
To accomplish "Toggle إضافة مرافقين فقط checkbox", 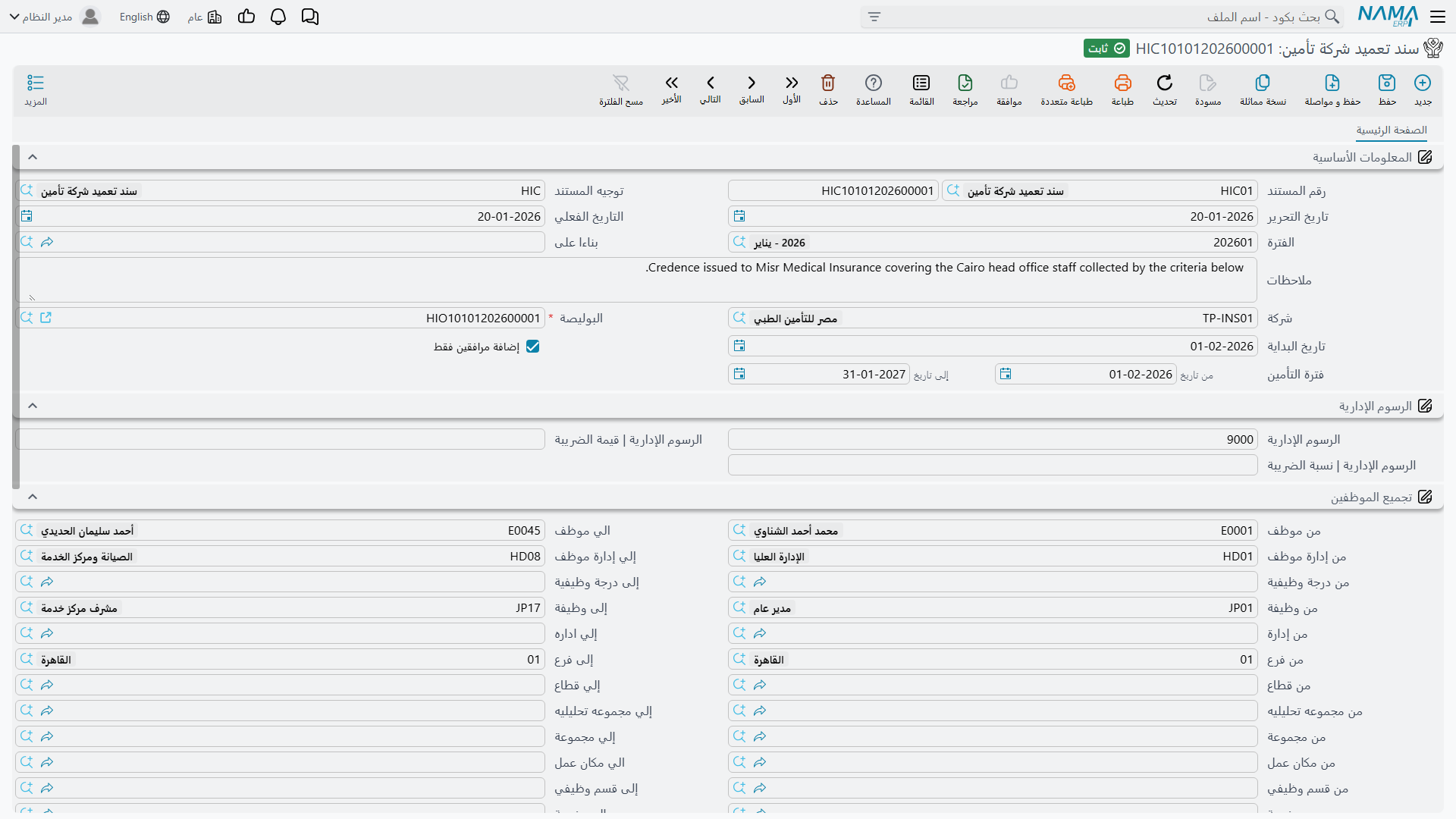I will (x=533, y=347).
